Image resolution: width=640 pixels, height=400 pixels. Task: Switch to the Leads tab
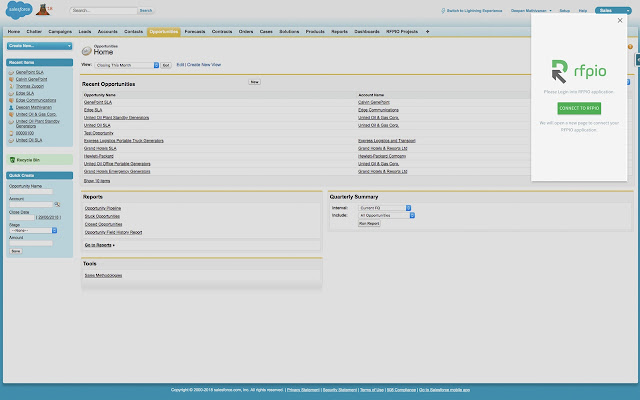coord(85,31)
